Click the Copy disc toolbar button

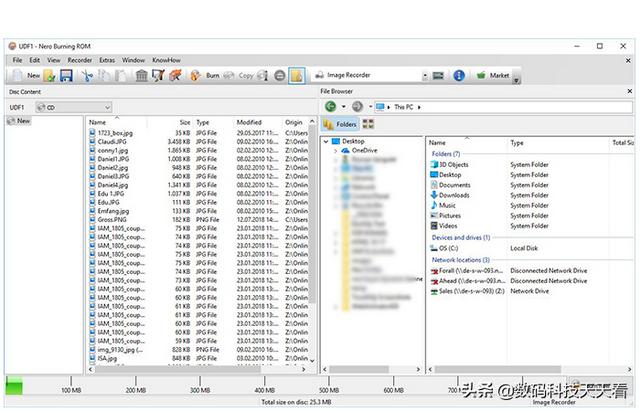238,76
